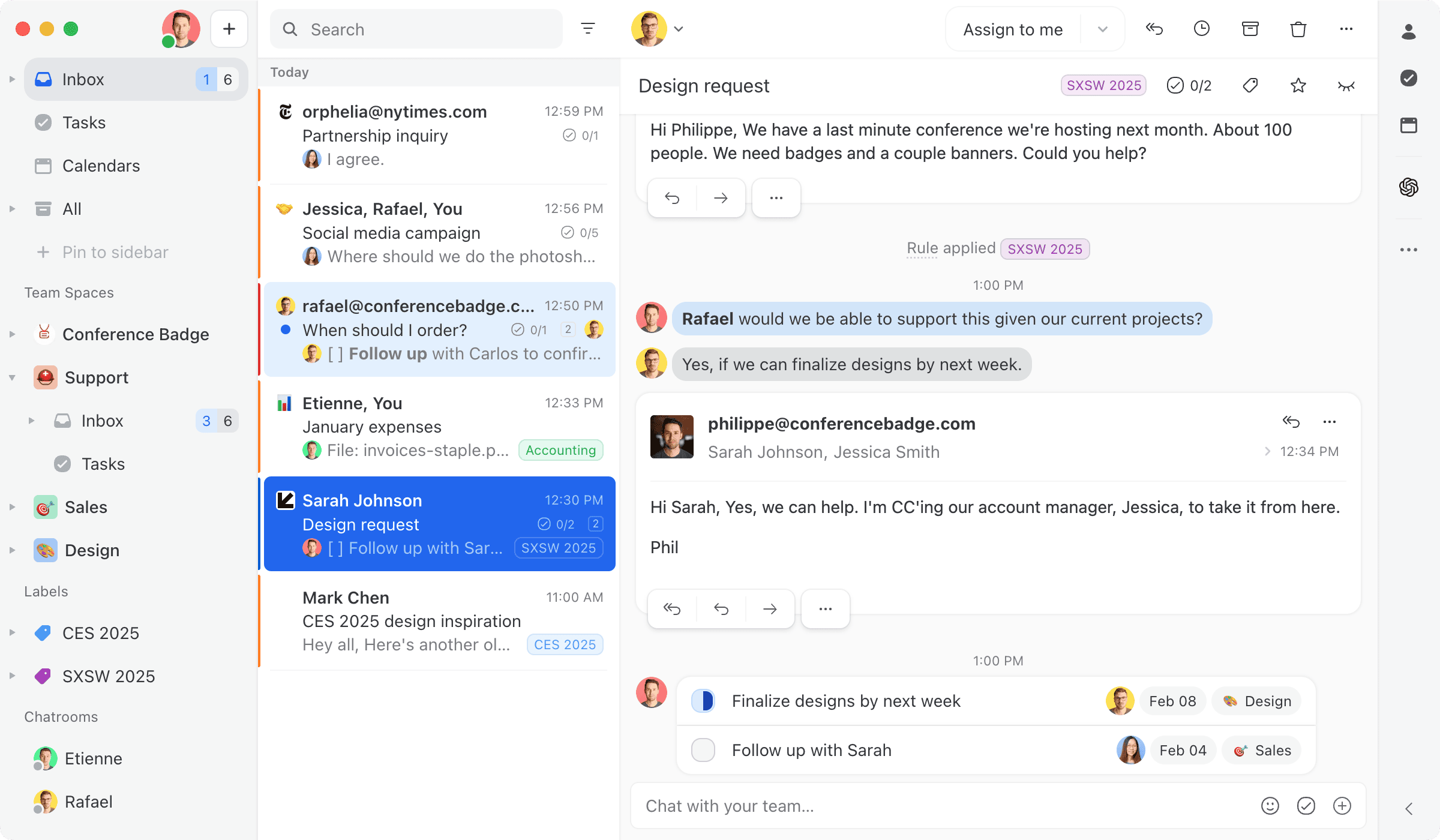The width and height of the screenshot is (1440, 840).
Task: Open the 0/2 task counter in the header
Action: click(x=1189, y=85)
